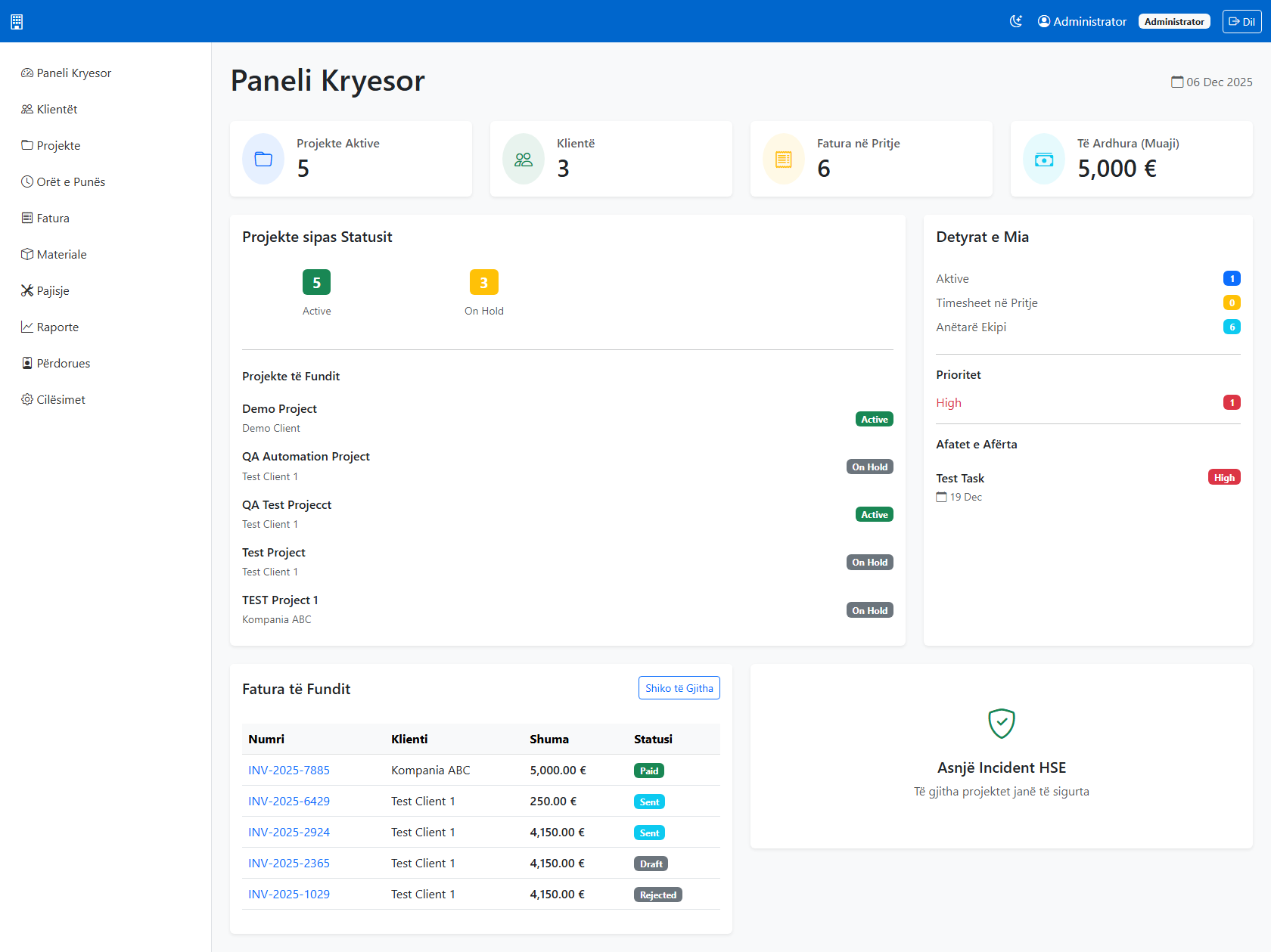Open the Klientët sidebar icon
Viewport: 1271px width, 952px height.
click(27, 109)
